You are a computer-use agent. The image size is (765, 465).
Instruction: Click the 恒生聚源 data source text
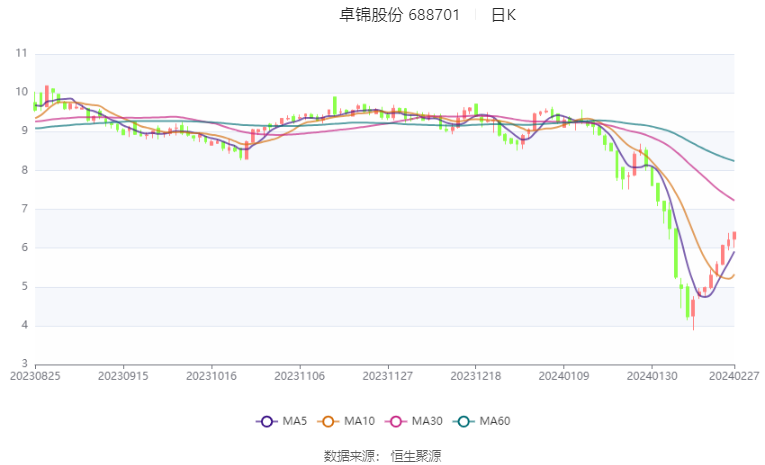click(x=416, y=456)
